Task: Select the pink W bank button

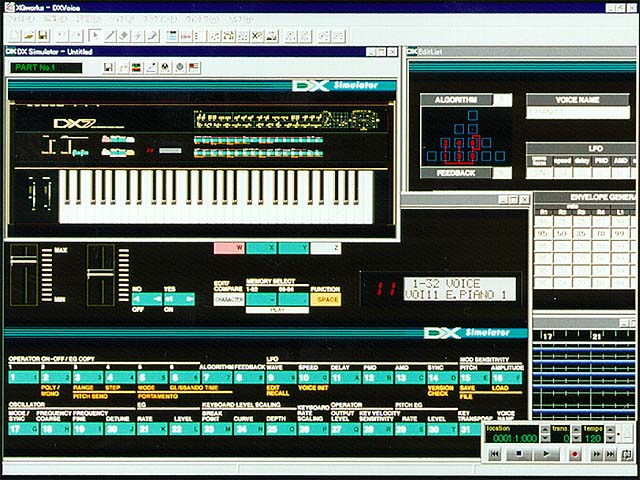Action: (x=229, y=248)
